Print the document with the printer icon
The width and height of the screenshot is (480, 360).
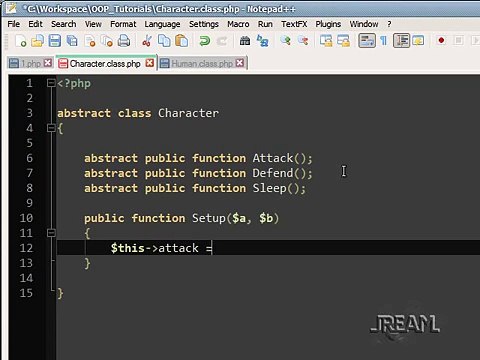click(124, 41)
